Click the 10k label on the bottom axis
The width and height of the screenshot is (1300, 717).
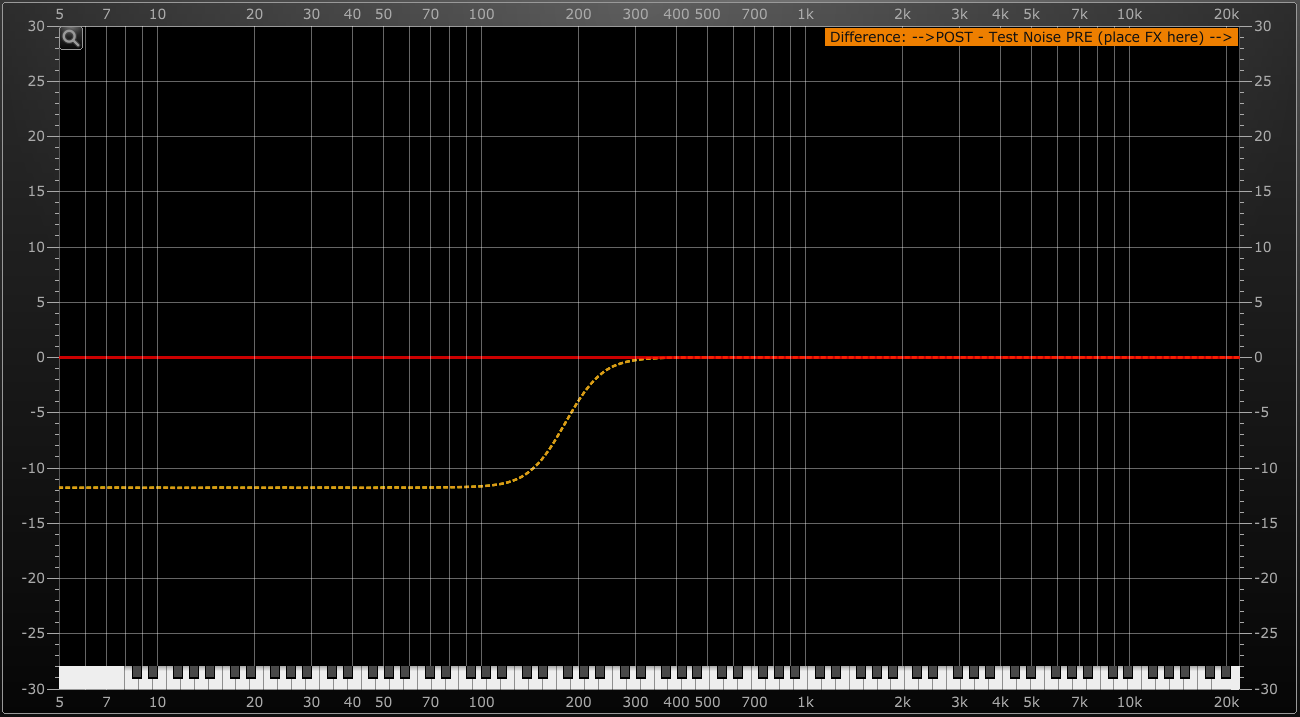(x=1129, y=702)
